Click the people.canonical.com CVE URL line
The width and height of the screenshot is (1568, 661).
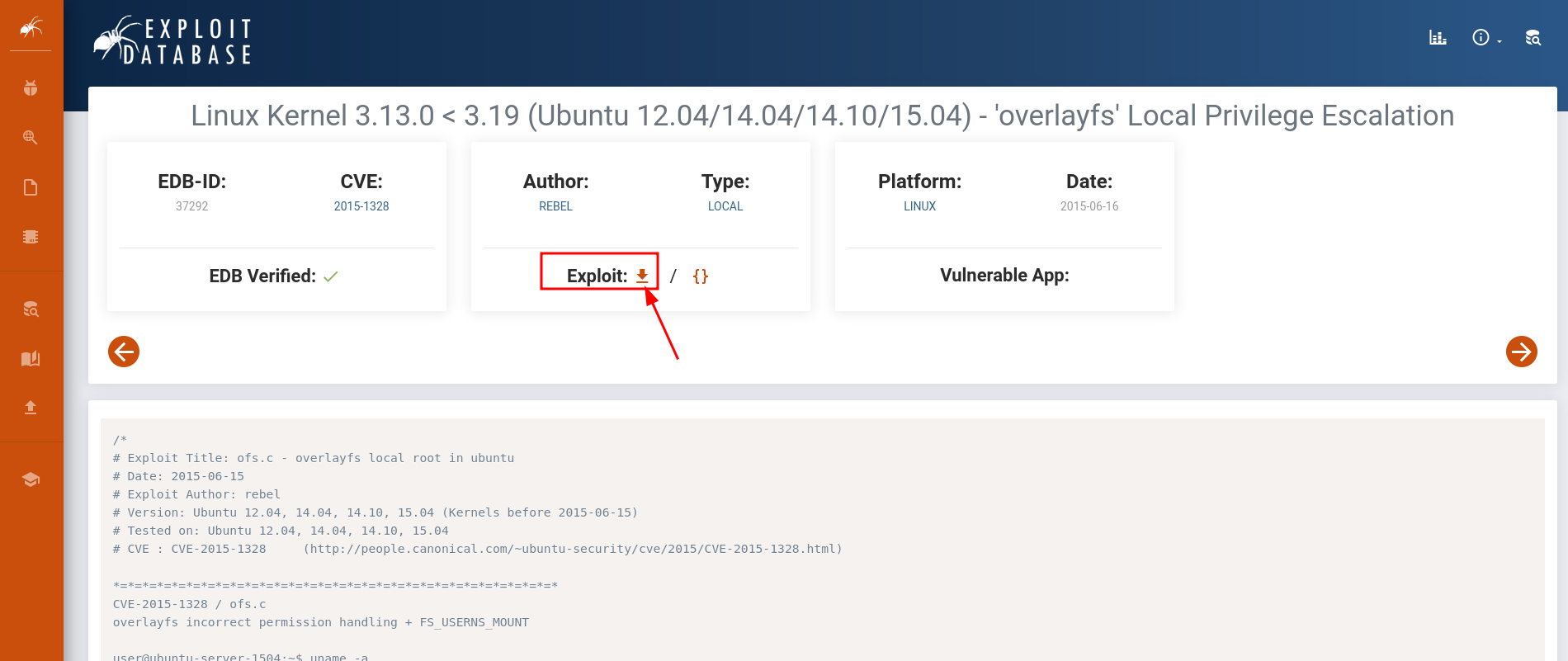478,549
